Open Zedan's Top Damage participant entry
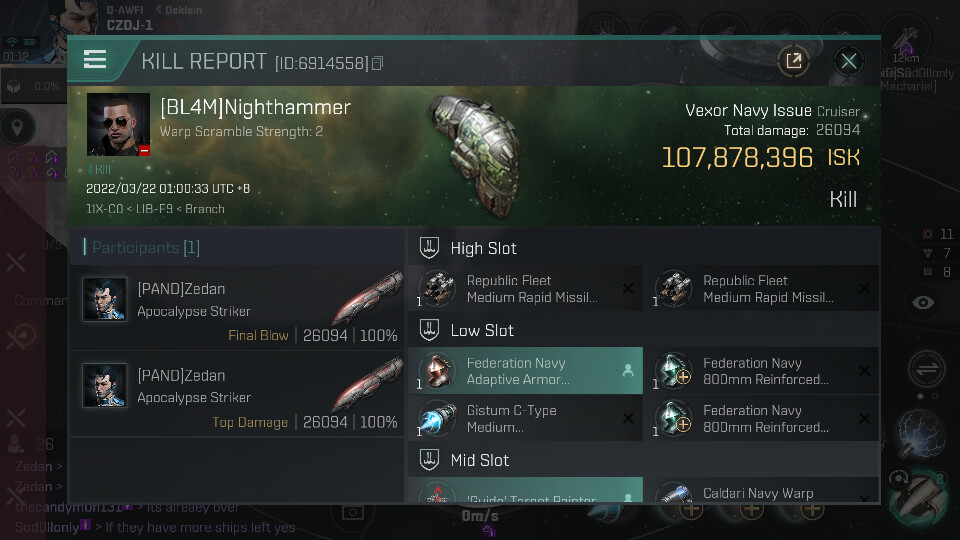The width and height of the screenshot is (960, 540). pyautogui.click(x=238, y=394)
